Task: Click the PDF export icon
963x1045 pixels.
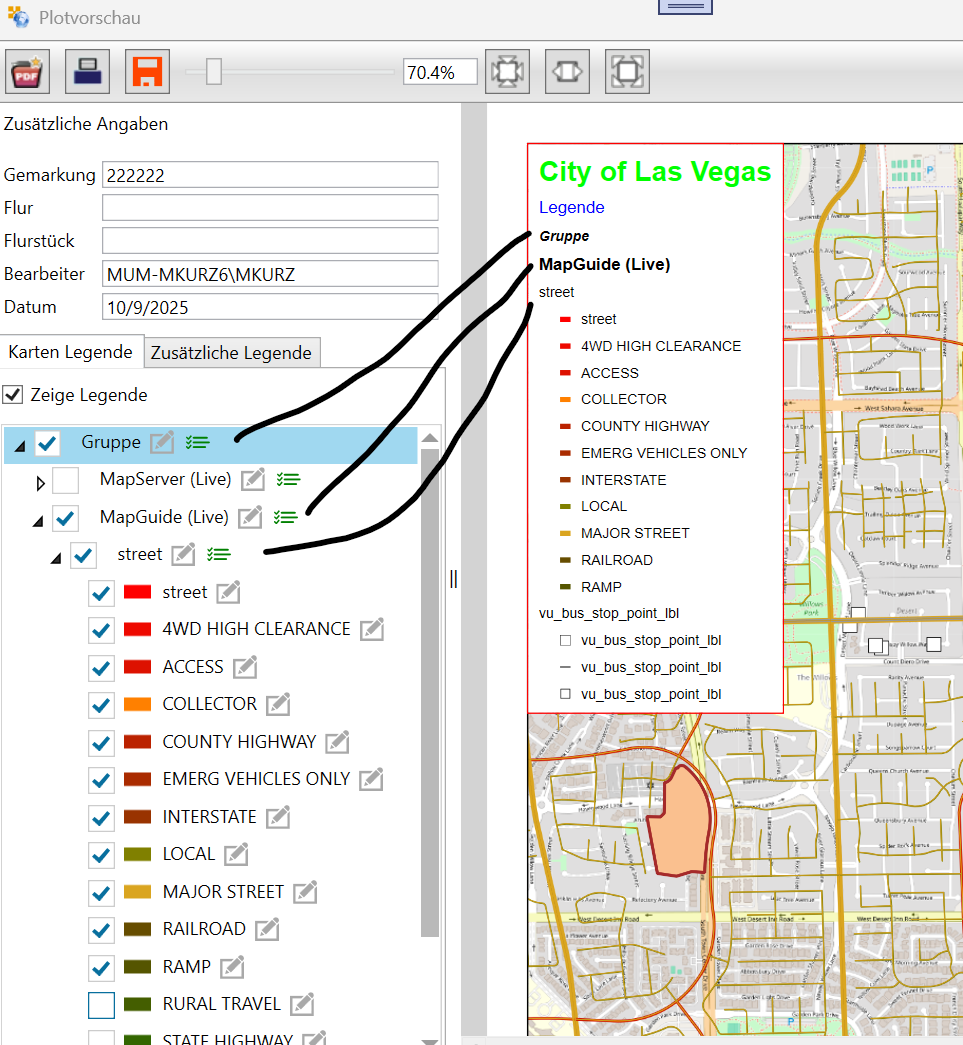Action: click(29, 72)
